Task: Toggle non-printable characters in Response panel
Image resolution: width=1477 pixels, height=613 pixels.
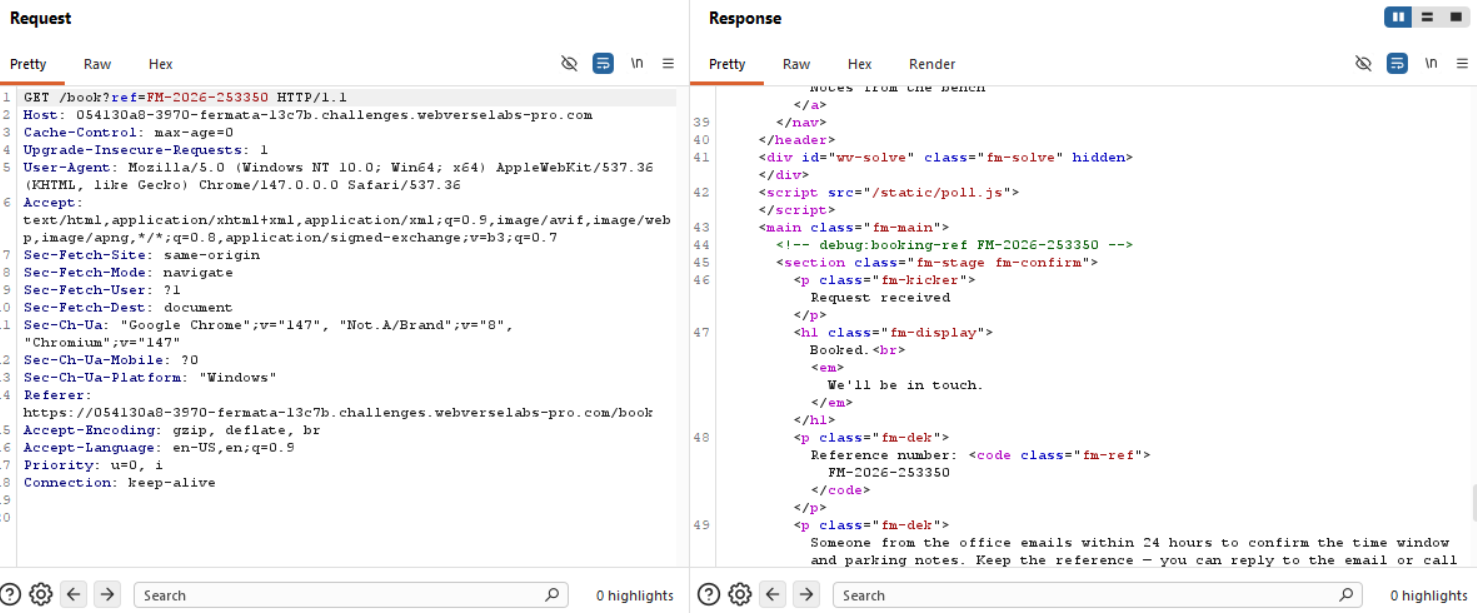Action: [1431, 64]
